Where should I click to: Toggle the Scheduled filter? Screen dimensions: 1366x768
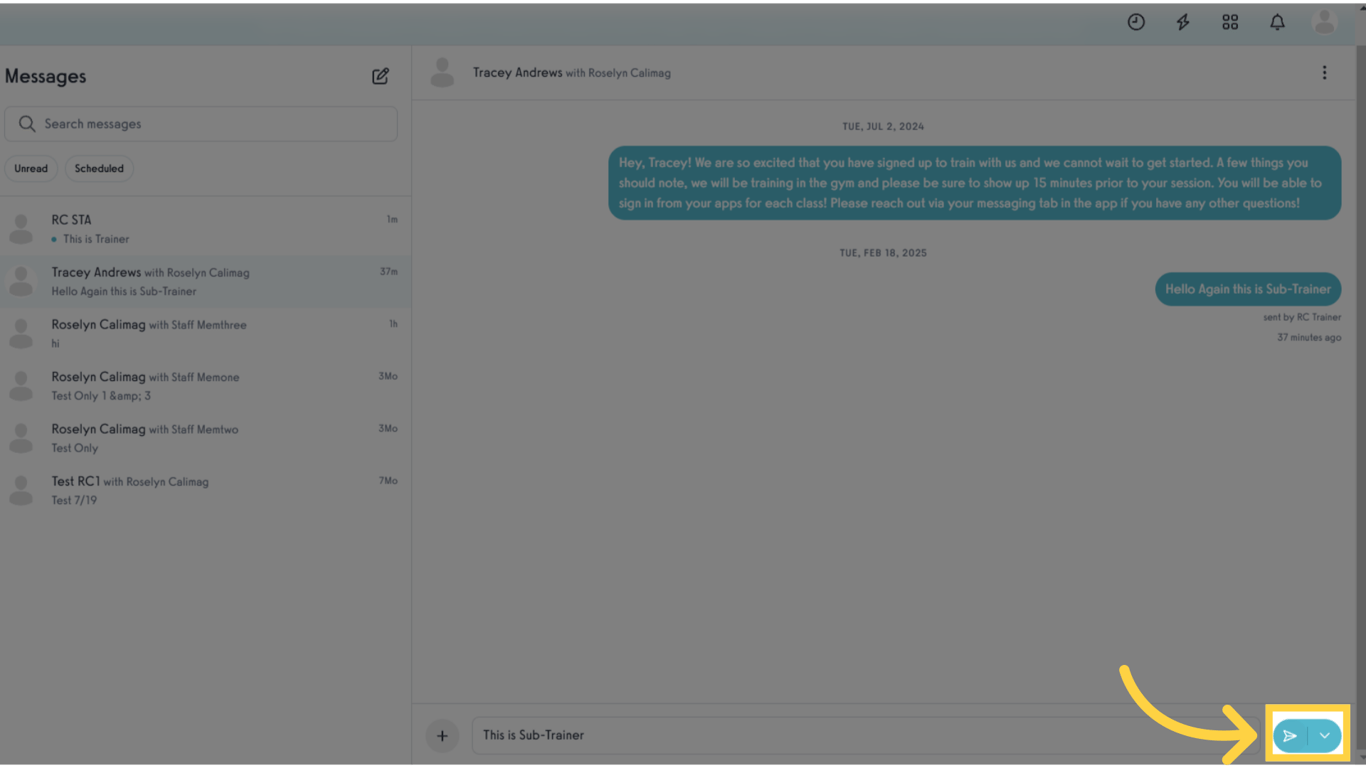[x=99, y=169]
